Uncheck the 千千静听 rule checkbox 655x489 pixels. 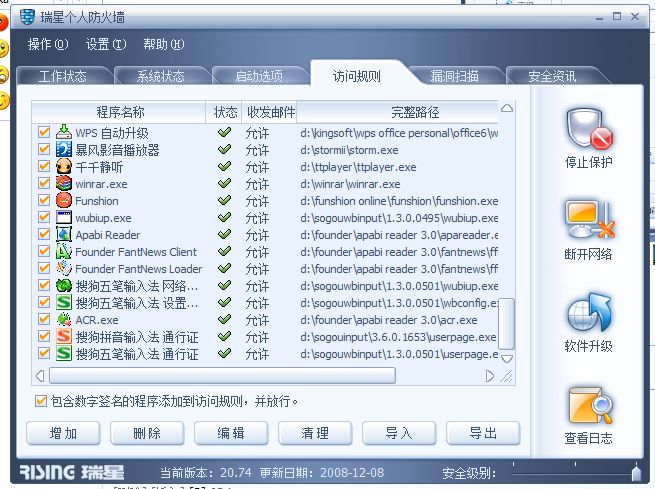pyautogui.click(x=44, y=166)
